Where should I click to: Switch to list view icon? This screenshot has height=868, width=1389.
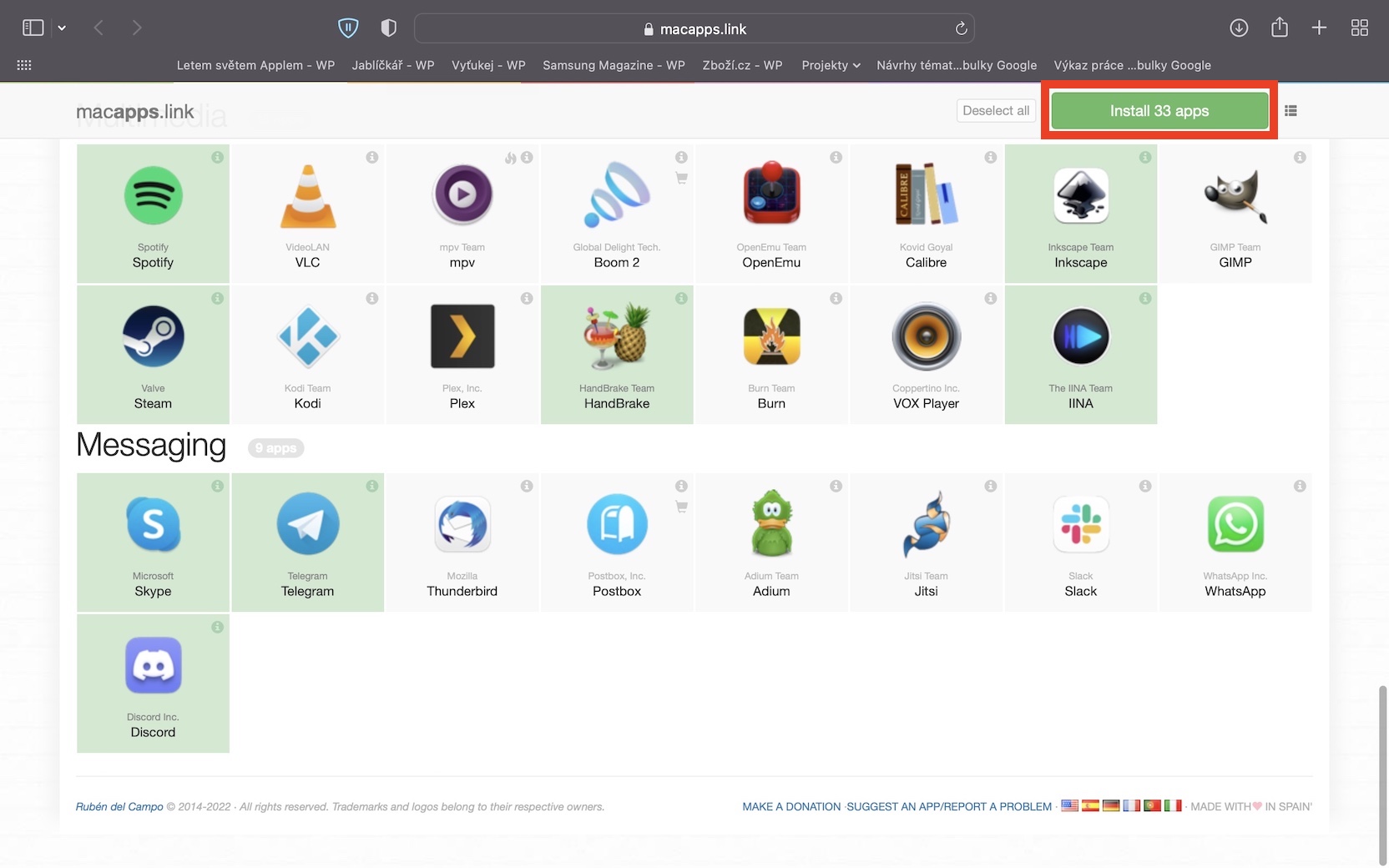1291,111
